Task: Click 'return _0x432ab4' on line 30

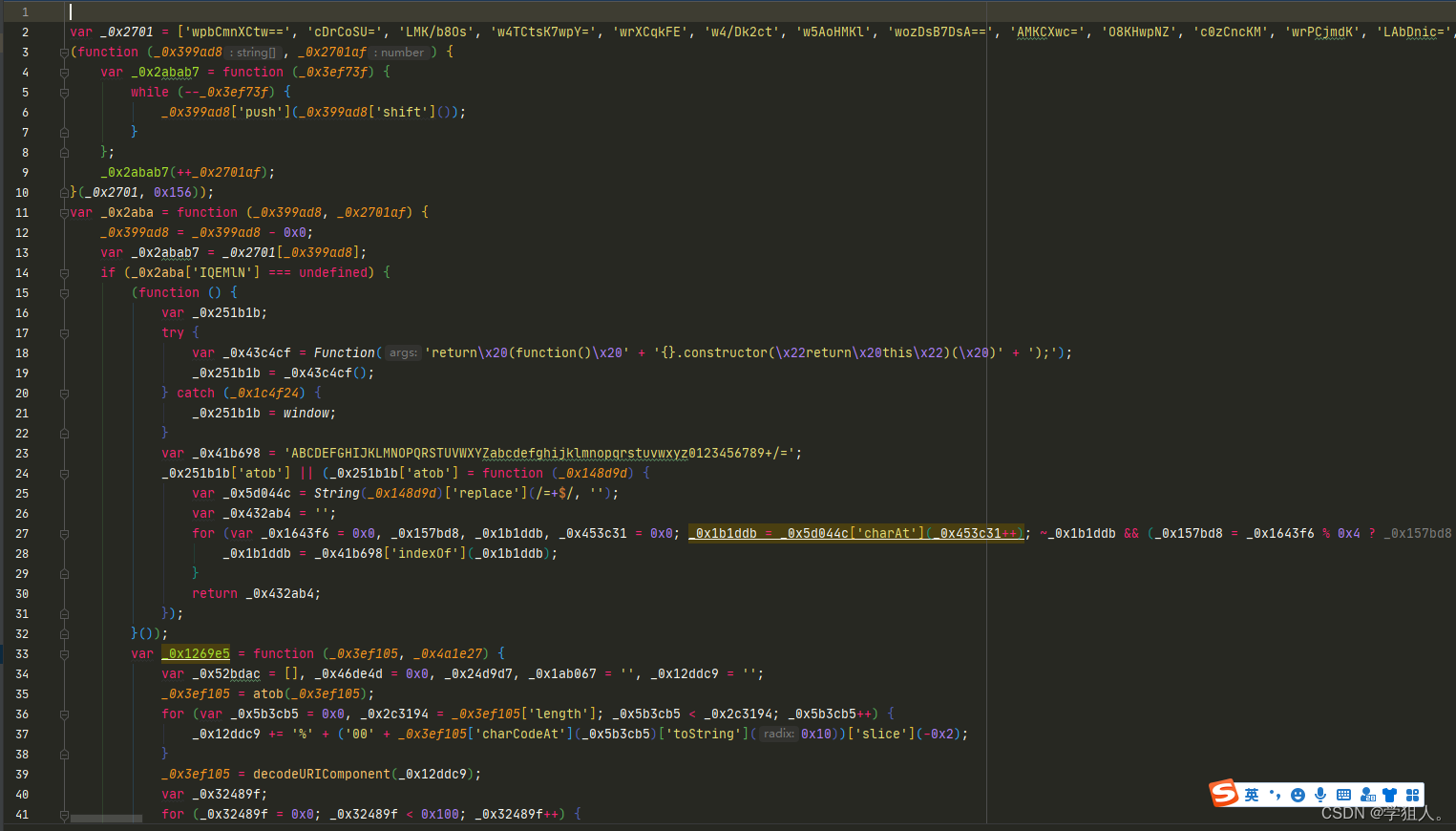Action: (253, 593)
